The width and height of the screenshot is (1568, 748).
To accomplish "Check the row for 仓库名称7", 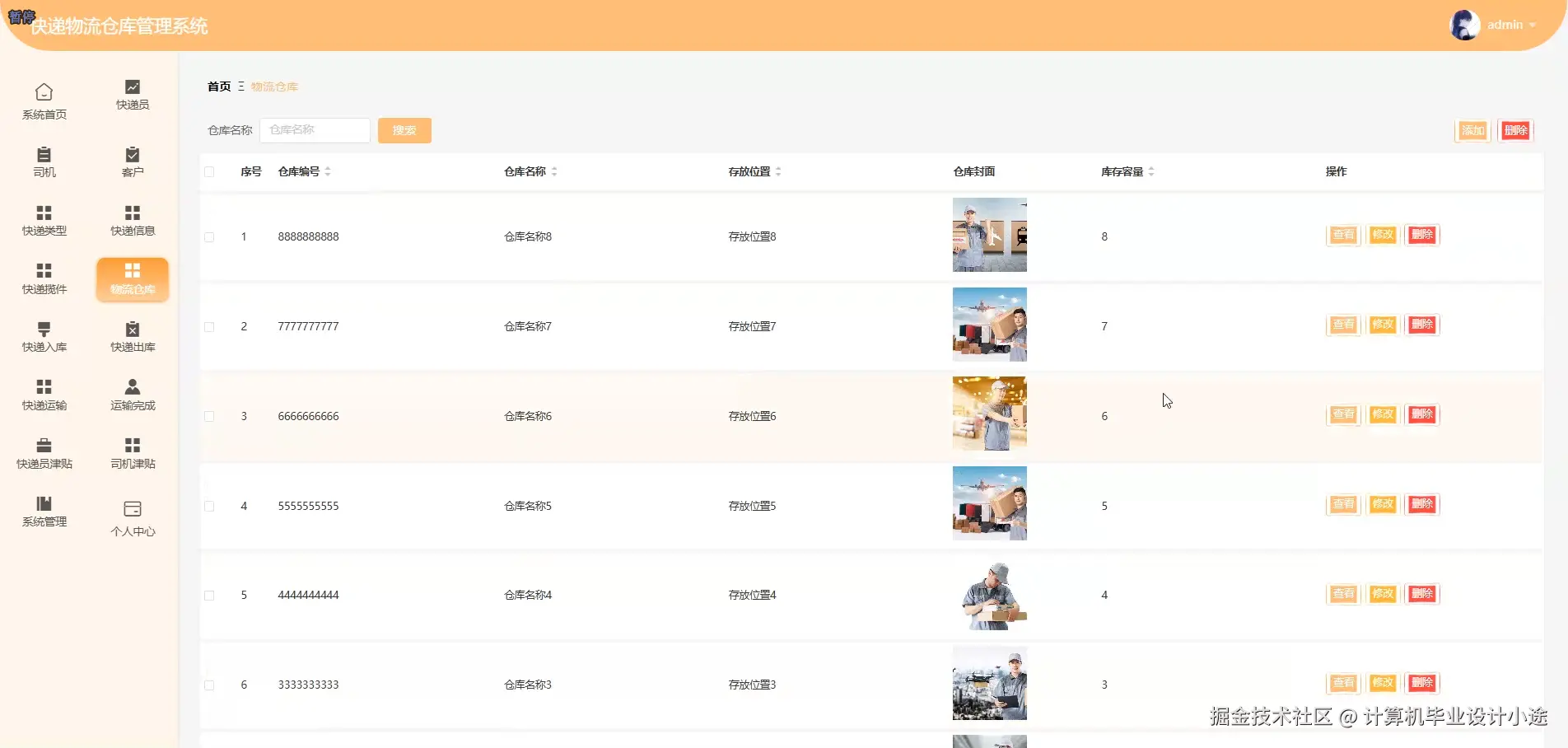I will tap(209, 327).
